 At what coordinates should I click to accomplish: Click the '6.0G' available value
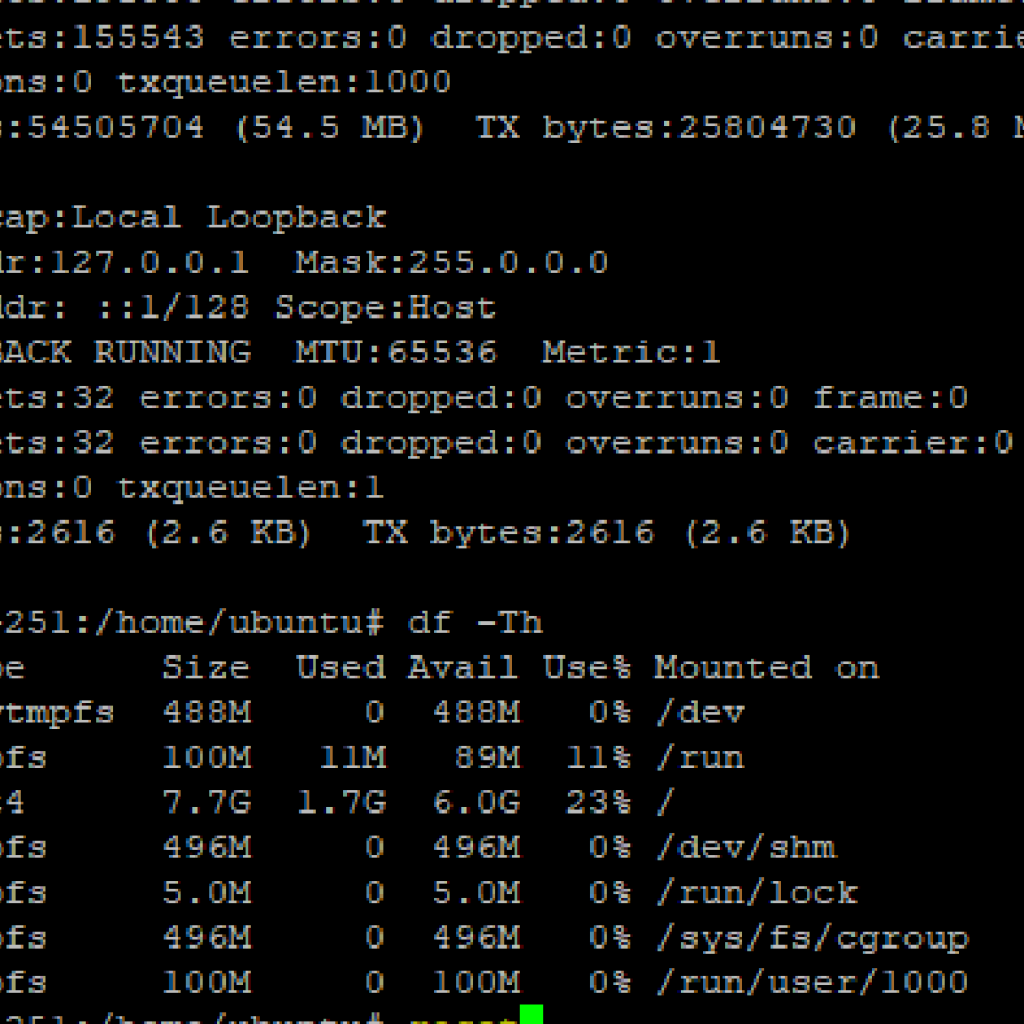click(477, 803)
